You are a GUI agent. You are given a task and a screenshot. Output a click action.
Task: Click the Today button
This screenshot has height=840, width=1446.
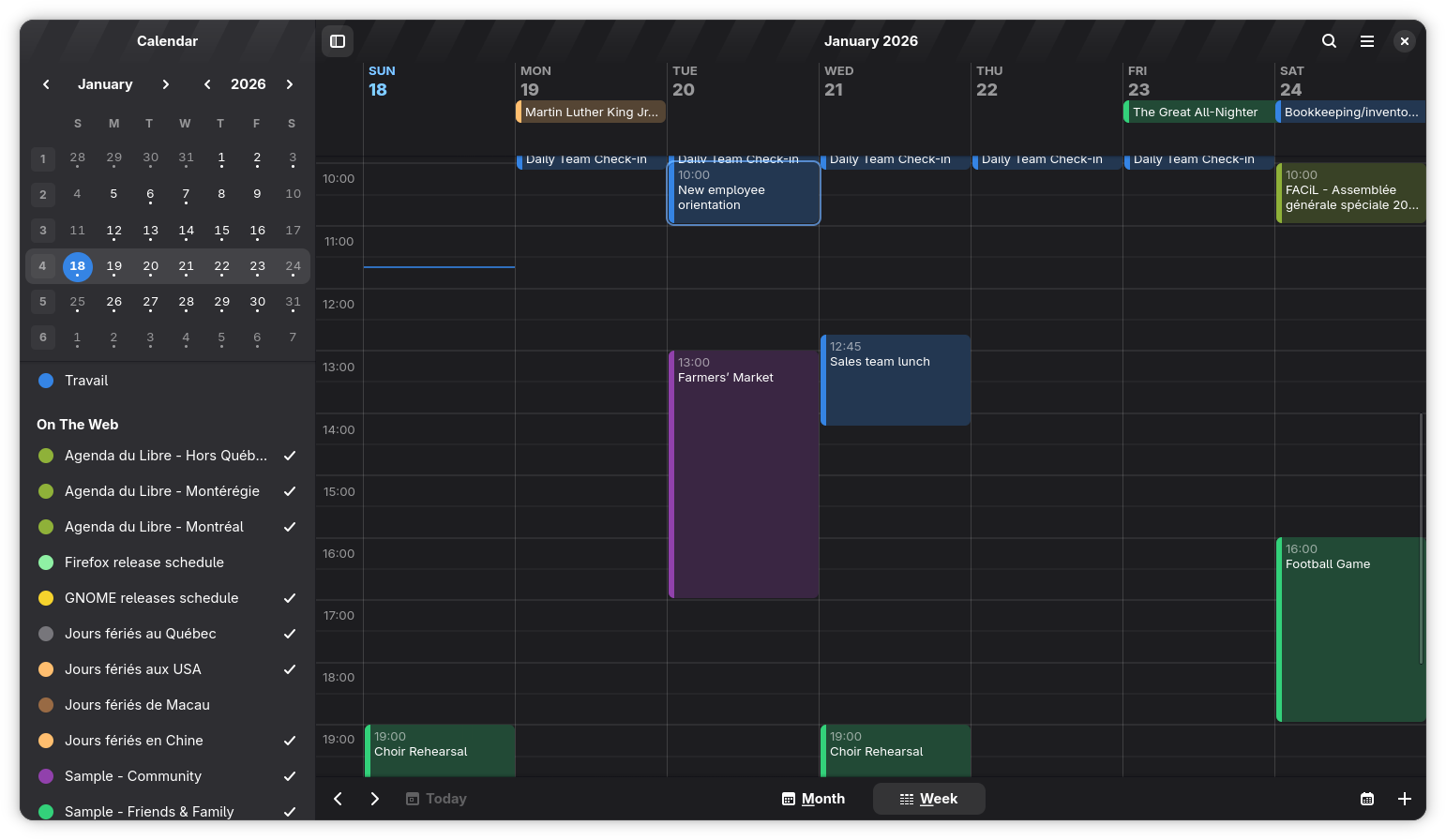point(436,799)
